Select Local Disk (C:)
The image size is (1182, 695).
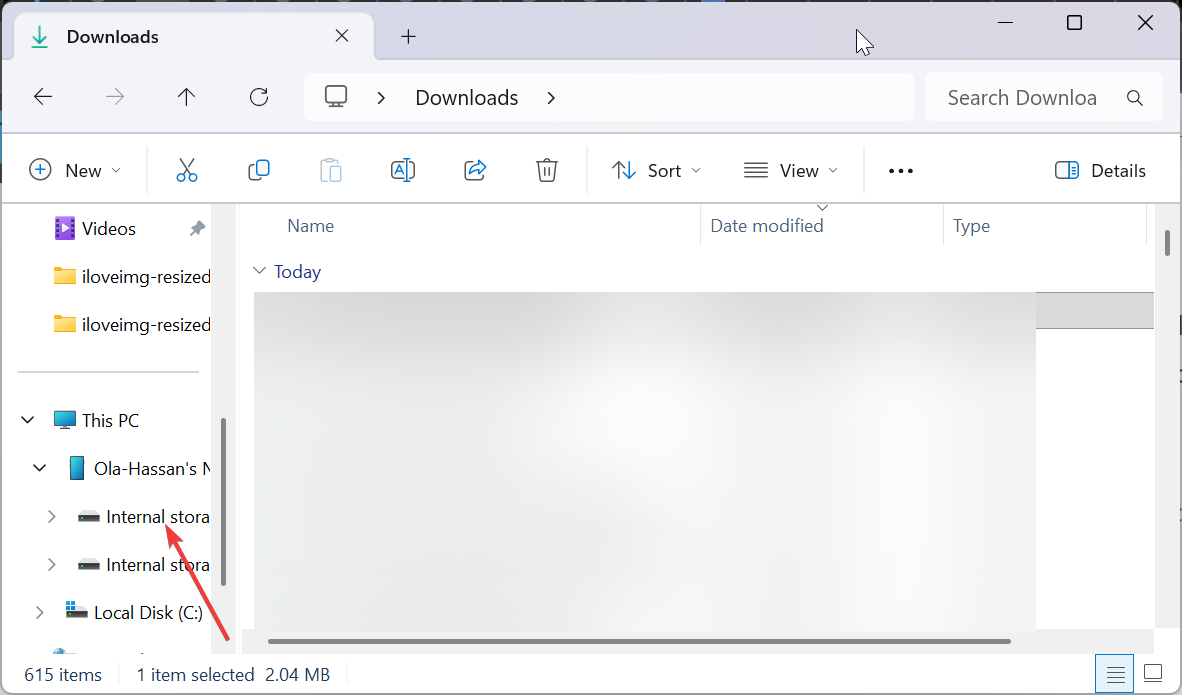(x=134, y=613)
